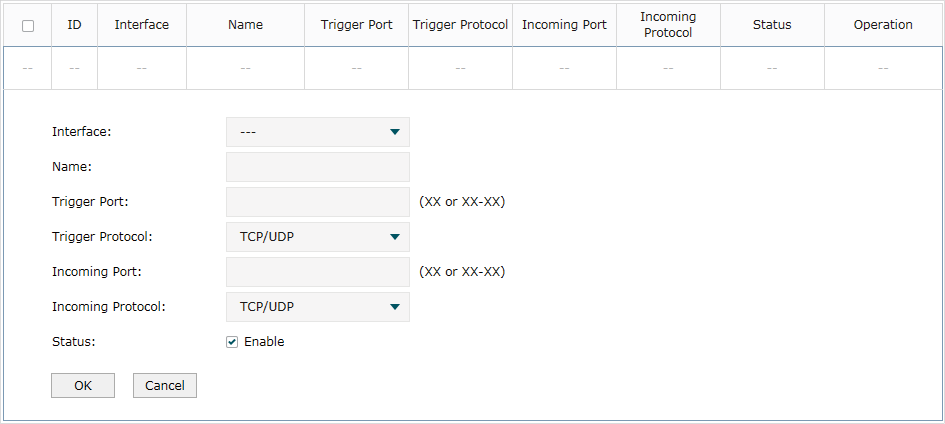Click the Incoming Protocol dropdown arrow icon
Viewport: 945px width, 424px height.
(395, 307)
